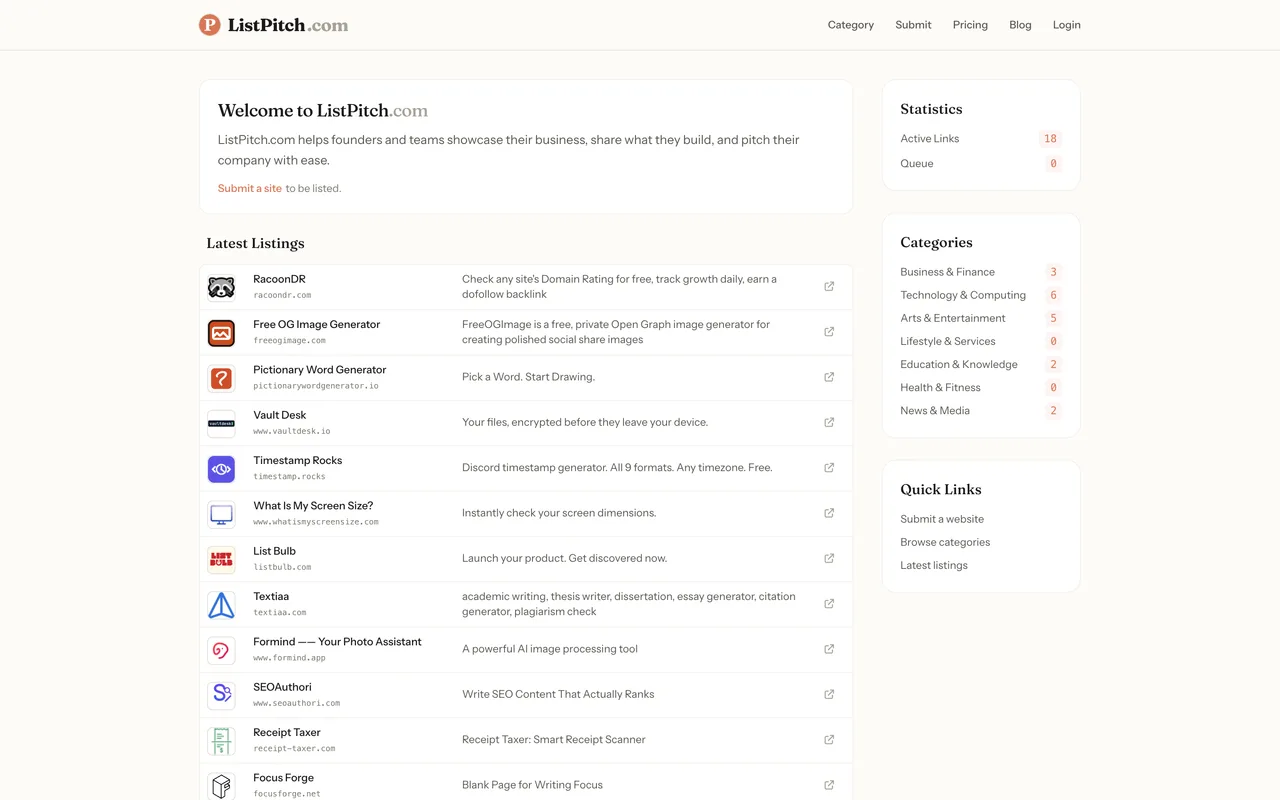Click List Bulb listing title
Image resolution: width=1280 pixels, height=800 pixels.
click(274, 551)
